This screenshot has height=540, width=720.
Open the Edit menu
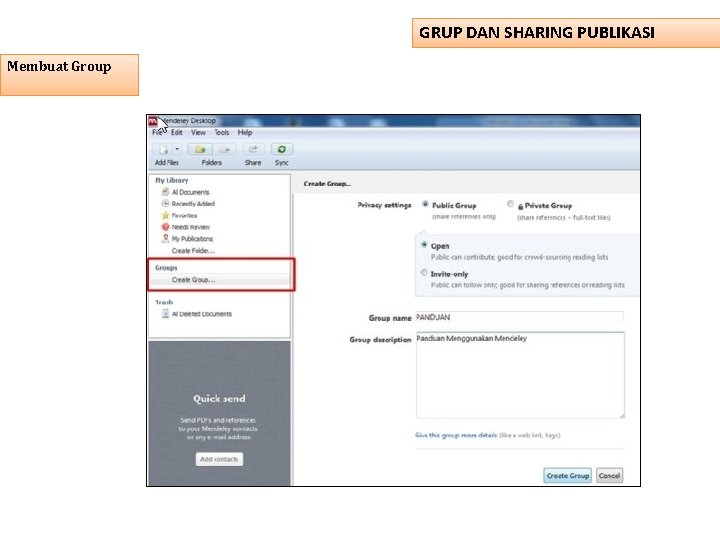[x=177, y=133]
